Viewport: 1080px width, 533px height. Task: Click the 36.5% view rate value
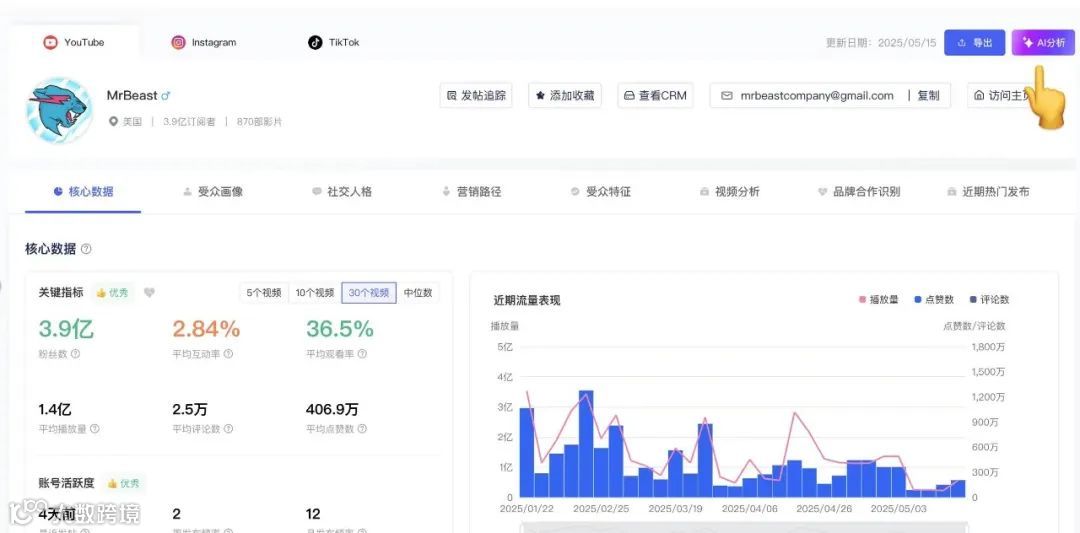click(340, 329)
